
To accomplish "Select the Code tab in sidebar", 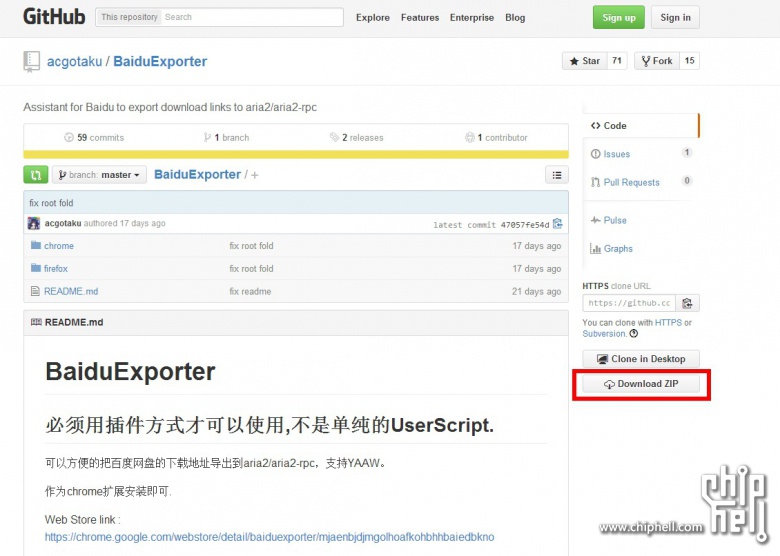I will (641, 125).
